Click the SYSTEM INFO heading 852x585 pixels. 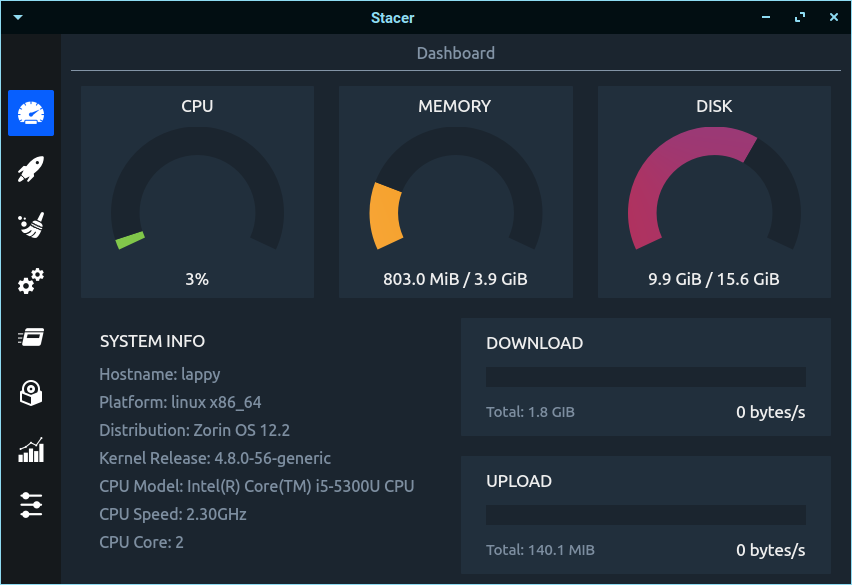point(152,341)
